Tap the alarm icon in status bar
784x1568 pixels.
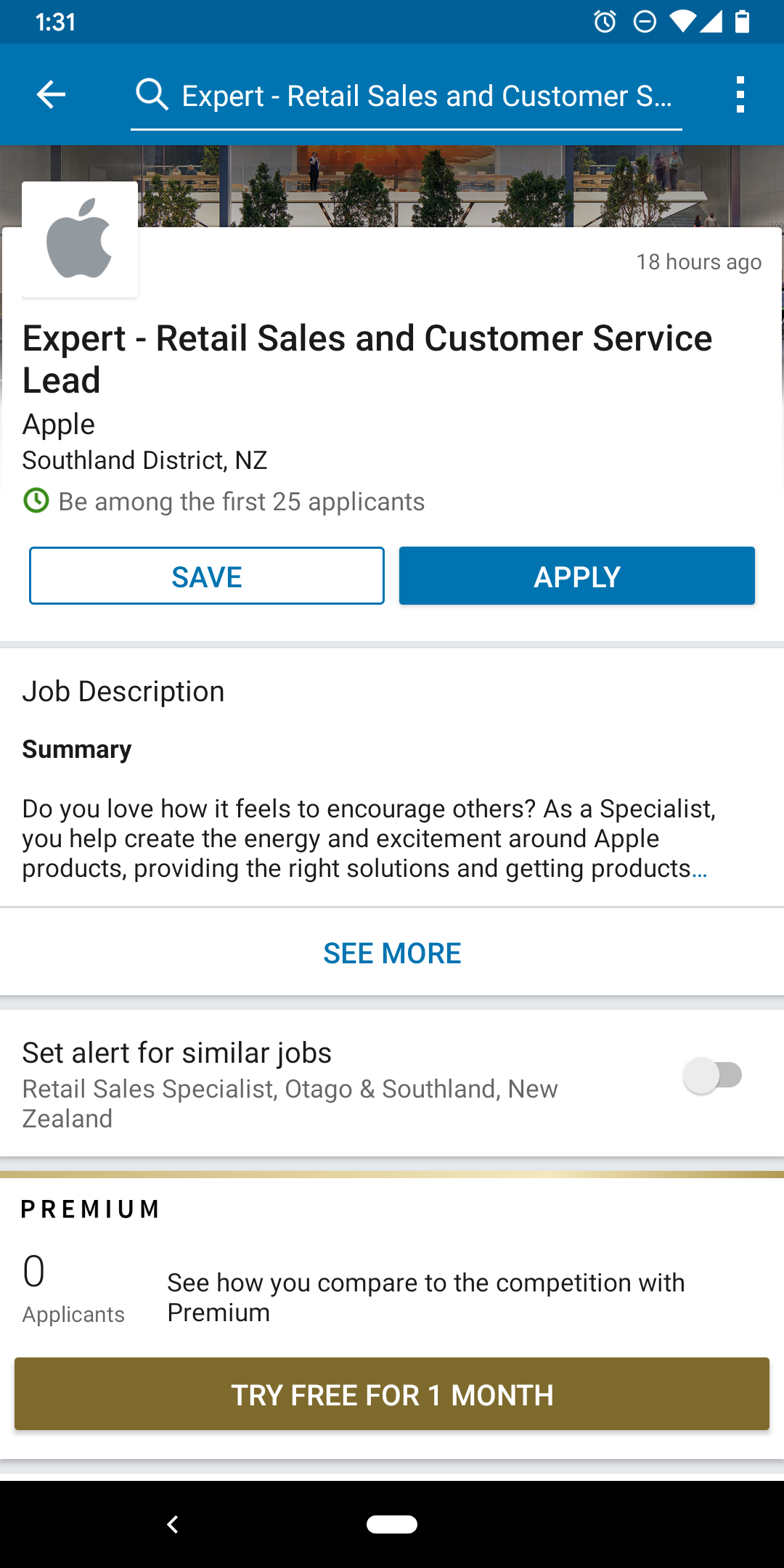tap(605, 22)
